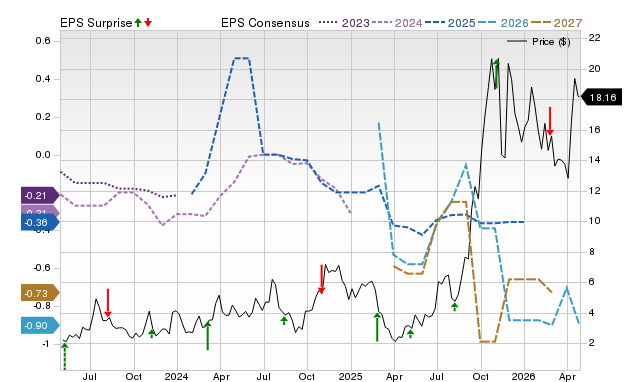This screenshot has height=382, width=640.
Task: Click the 20 price axis label
Action: pos(594,69)
